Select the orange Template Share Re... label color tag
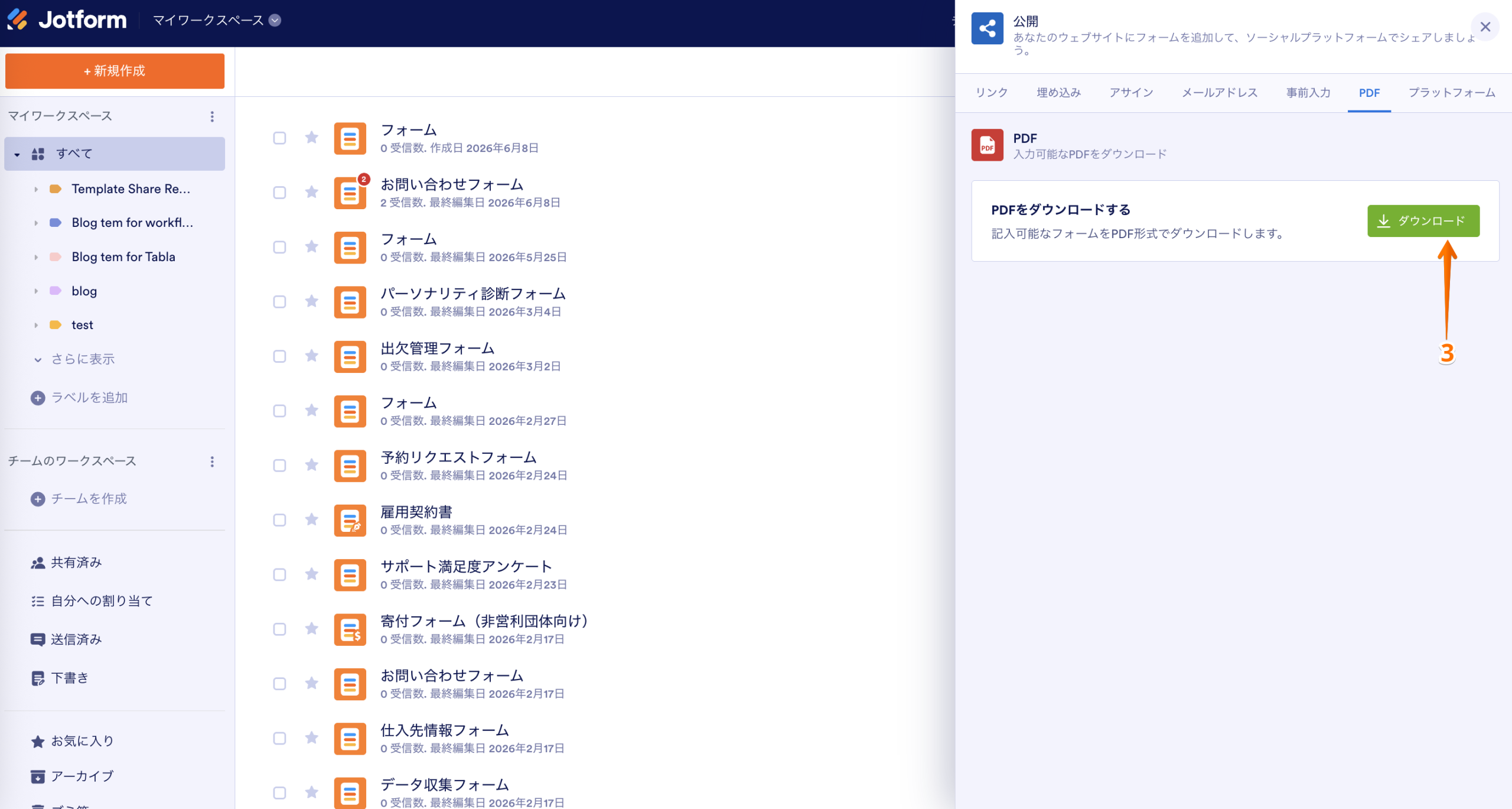Viewport: 1512px width, 809px height. click(56, 189)
